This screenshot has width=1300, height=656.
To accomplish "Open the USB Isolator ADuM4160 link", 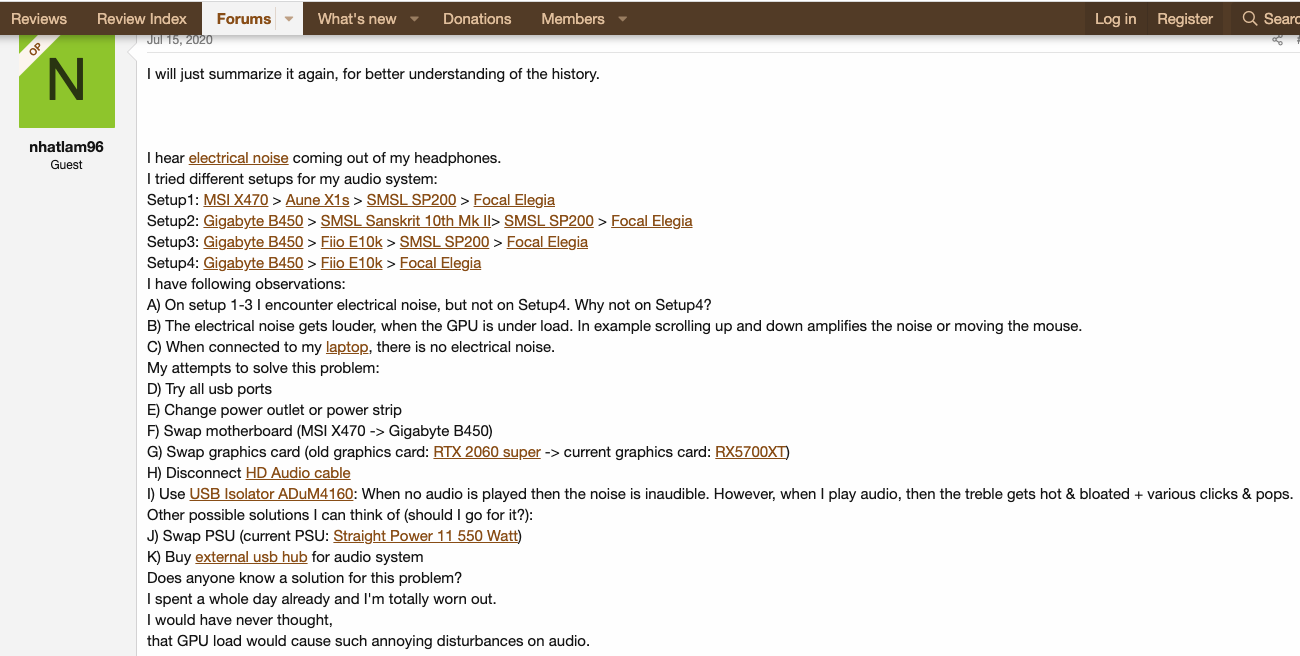I will [274, 494].
